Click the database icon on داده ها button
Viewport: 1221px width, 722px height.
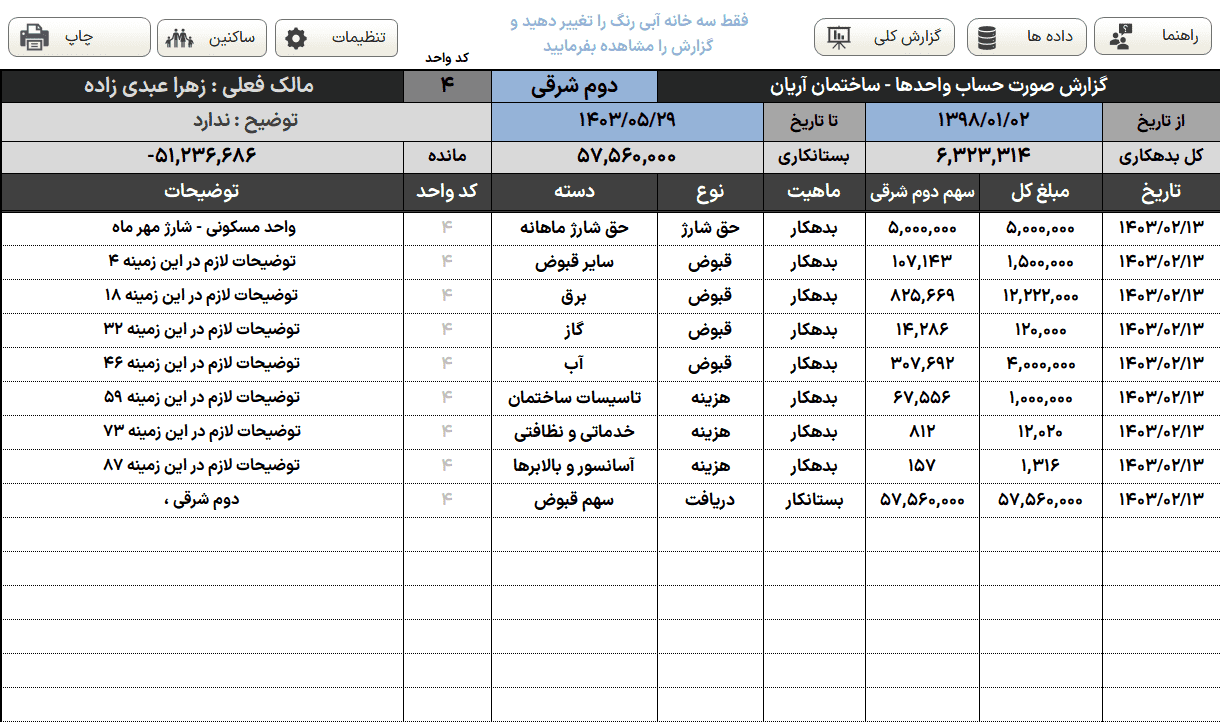988,39
